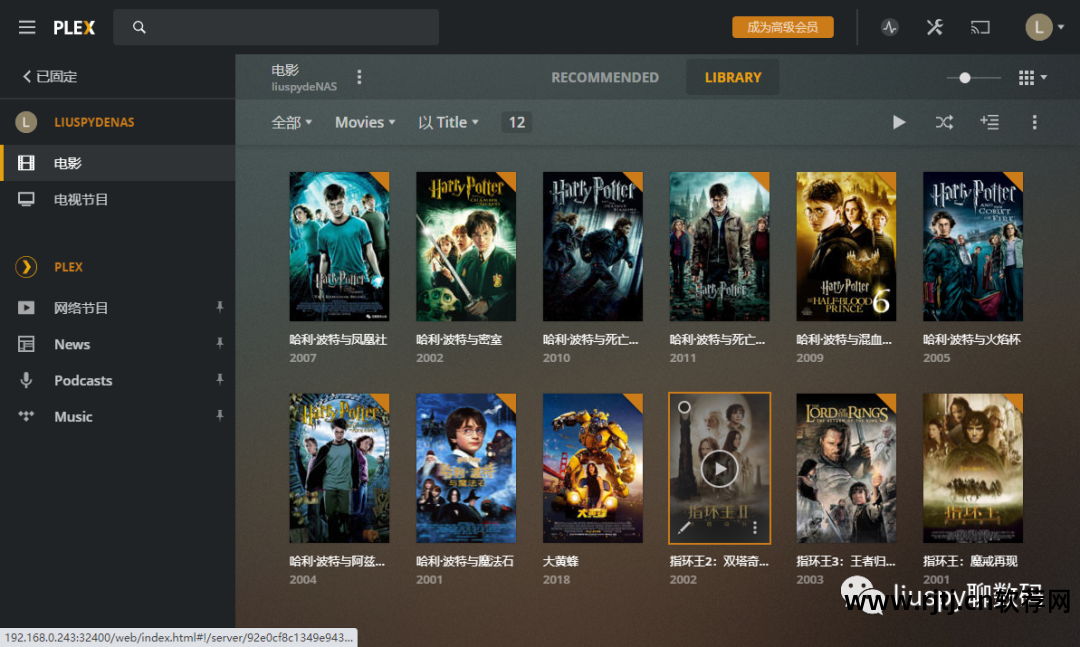The height and width of the screenshot is (647, 1080).
Task: Open 指环王2 poster more options dots
Action: [755, 528]
